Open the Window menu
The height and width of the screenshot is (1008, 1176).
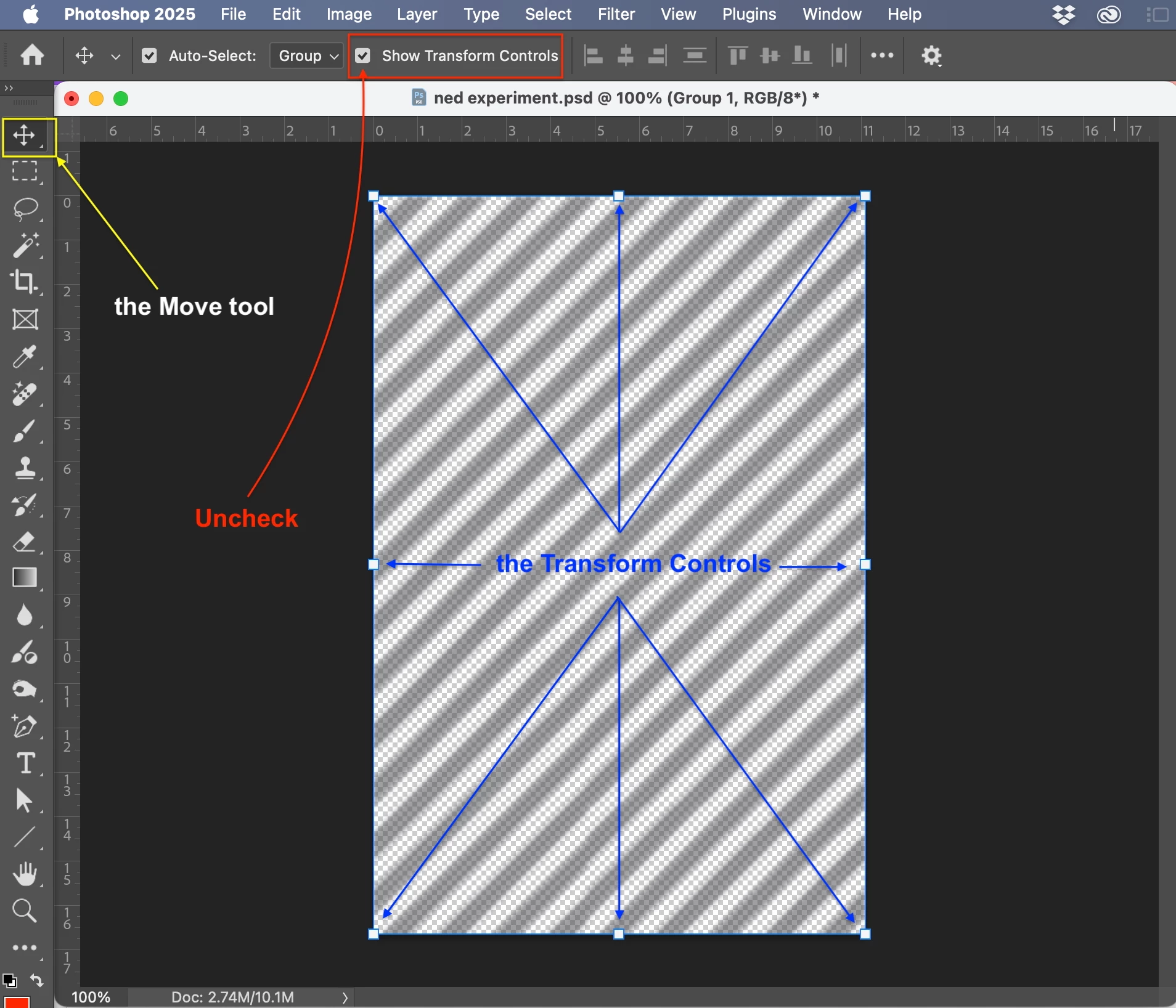832,14
